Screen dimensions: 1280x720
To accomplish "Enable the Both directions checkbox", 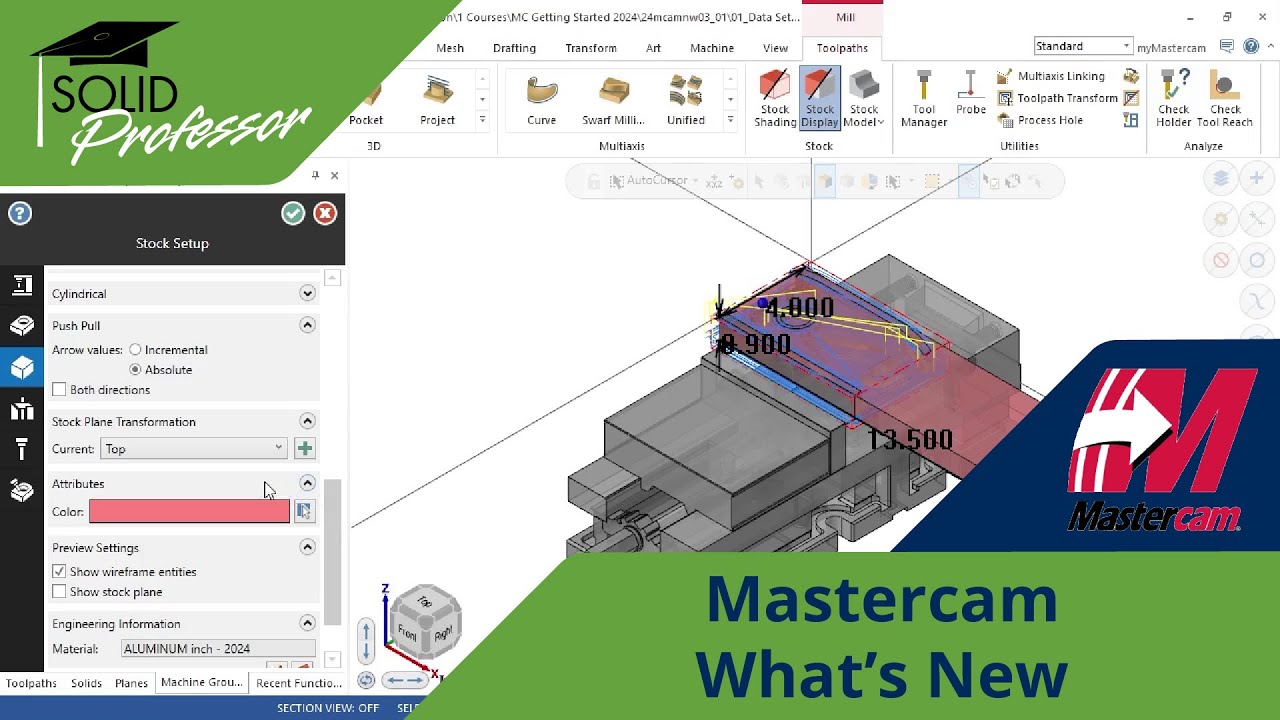I will pyautogui.click(x=59, y=390).
